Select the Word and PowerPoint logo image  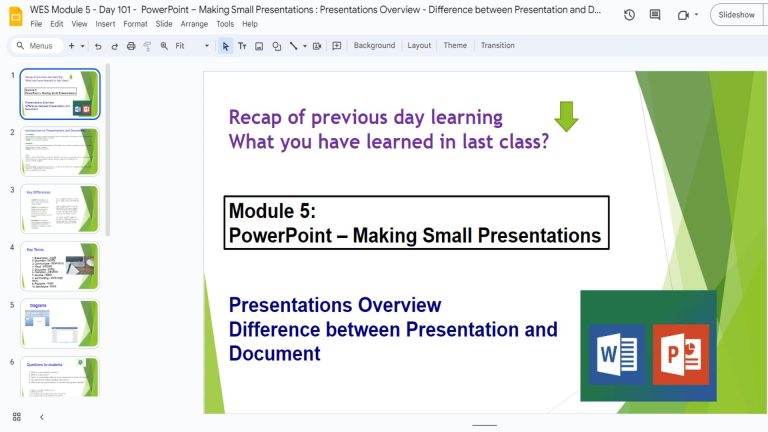tap(648, 346)
